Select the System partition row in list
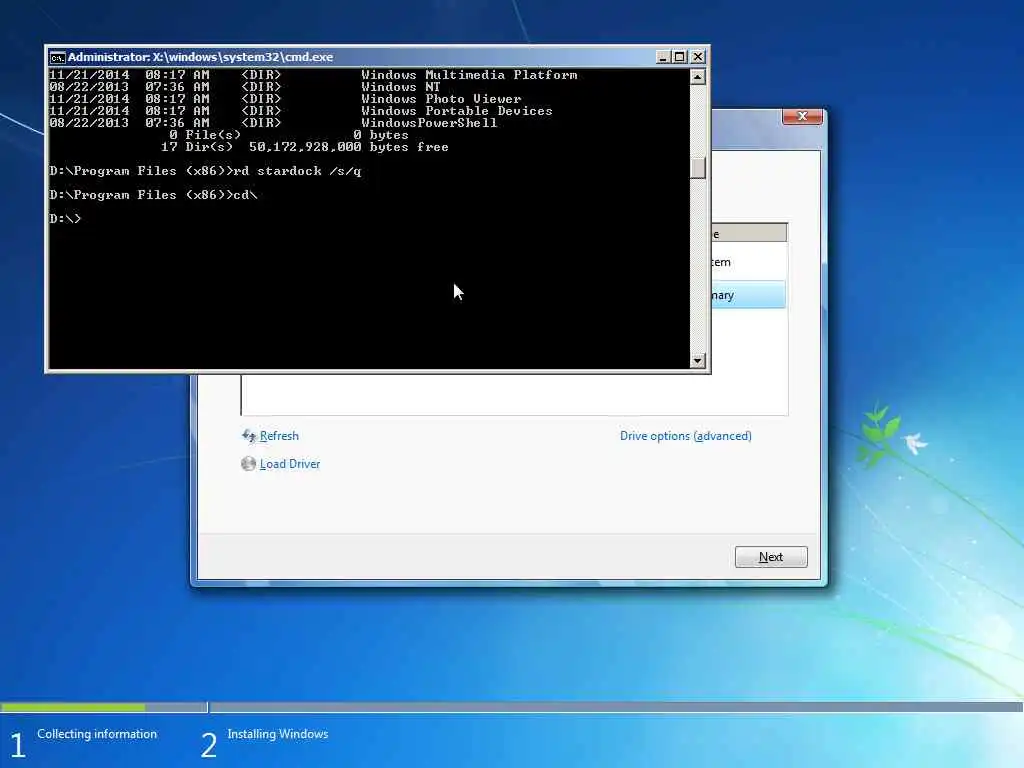 748,262
